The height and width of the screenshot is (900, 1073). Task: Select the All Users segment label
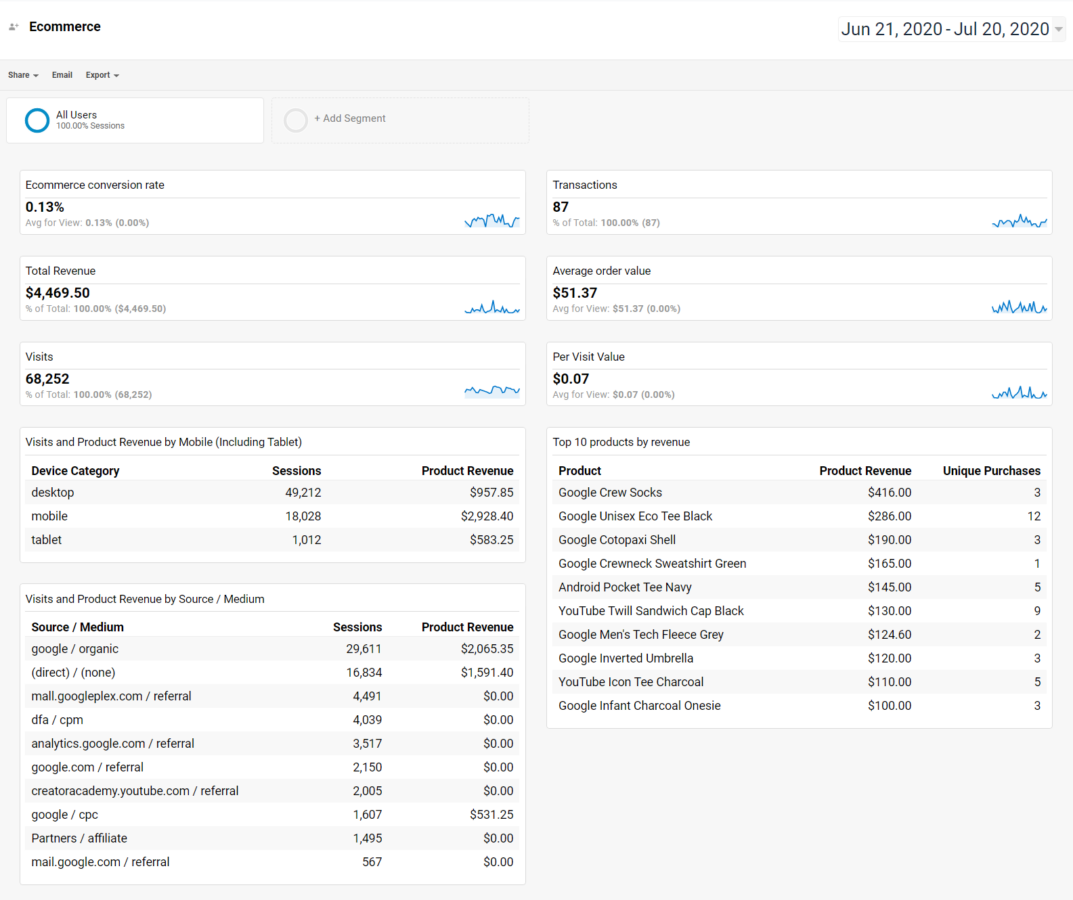pos(77,115)
